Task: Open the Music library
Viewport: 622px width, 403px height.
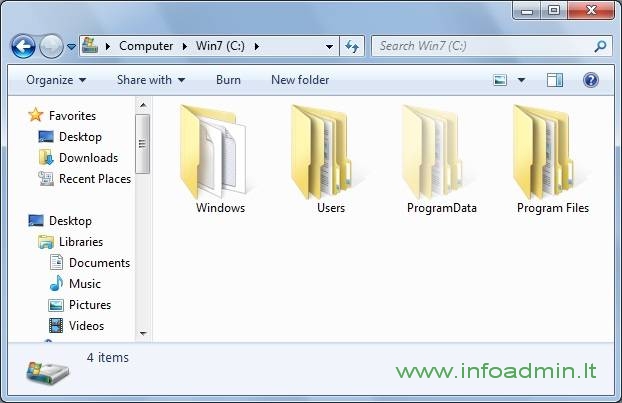Action: [x=85, y=284]
